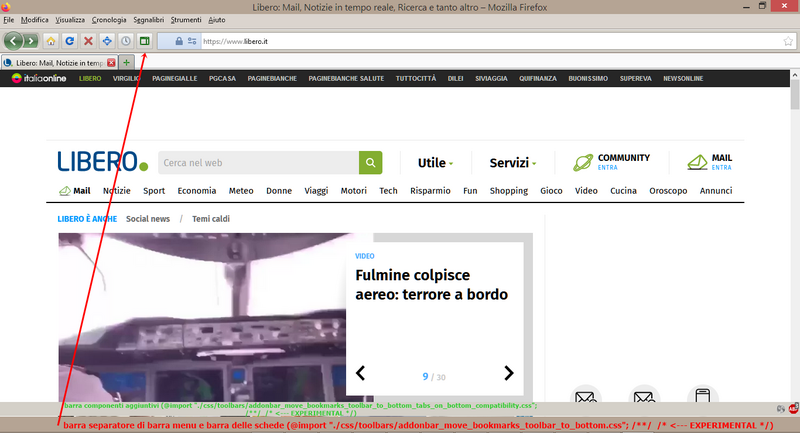Open SUPEREVA in the top black bar
The image size is (800, 433).
click(x=635, y=79)
